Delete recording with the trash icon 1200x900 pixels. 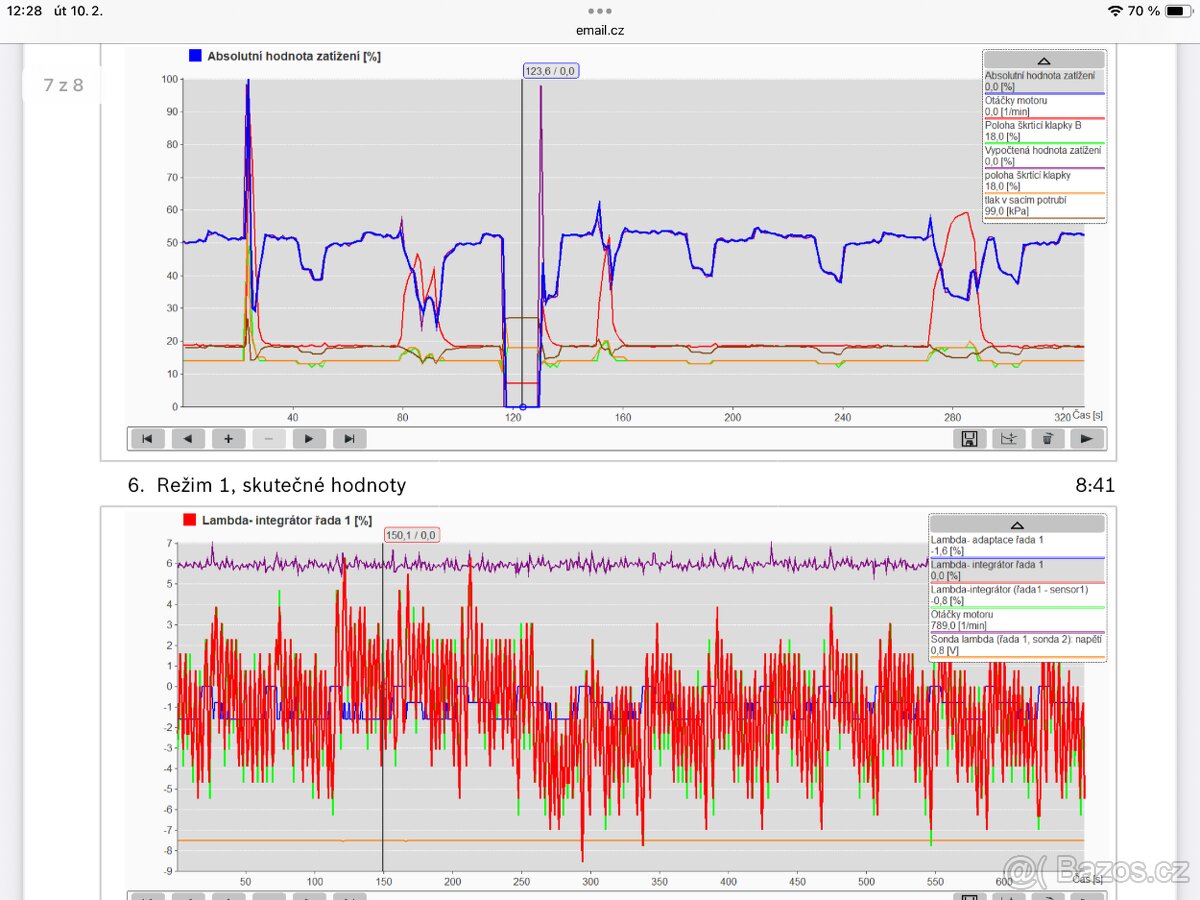pyautogui.click(x=1047, y=438)
